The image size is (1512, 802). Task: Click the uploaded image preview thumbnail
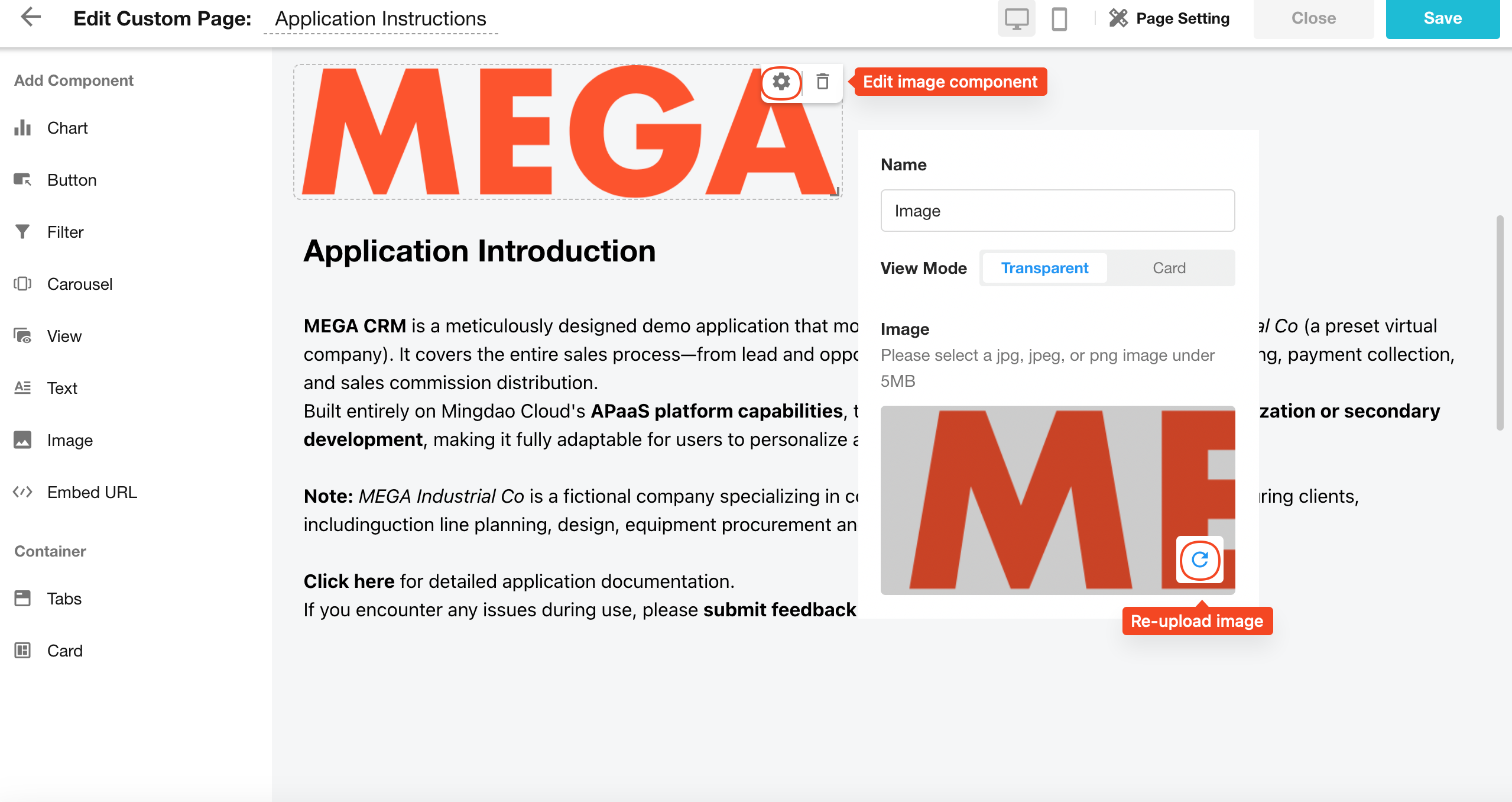(1057, 500)
